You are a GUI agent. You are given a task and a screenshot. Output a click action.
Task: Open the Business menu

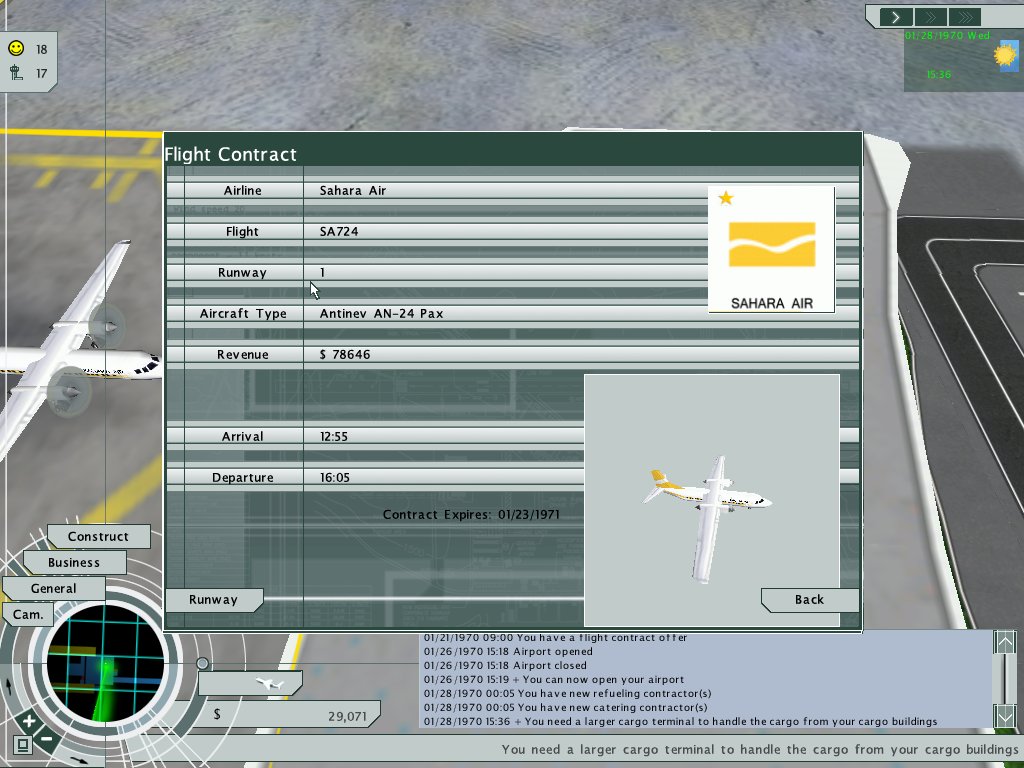click(74, 563)
